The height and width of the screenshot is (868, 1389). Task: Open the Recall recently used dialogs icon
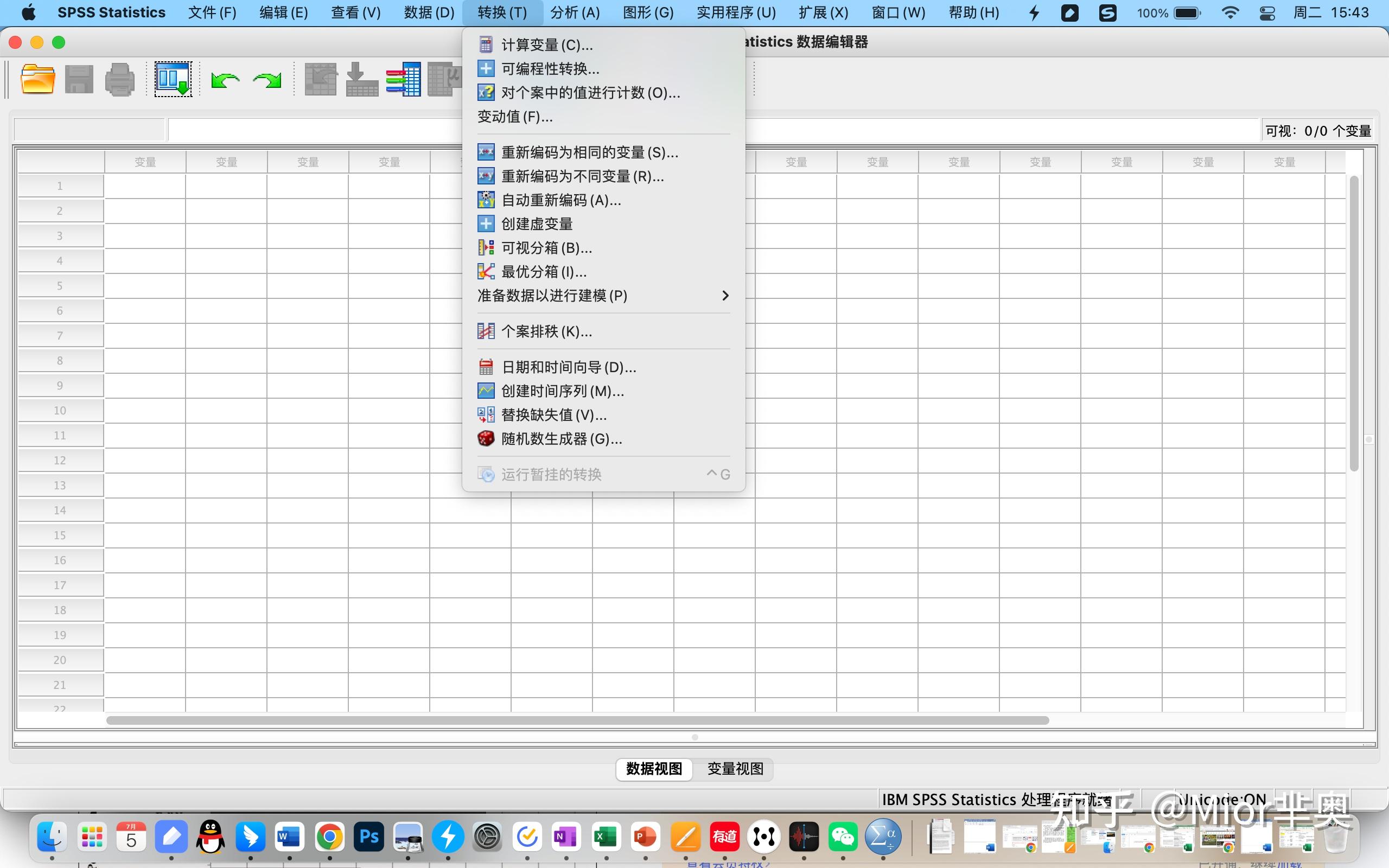[173, 79]
